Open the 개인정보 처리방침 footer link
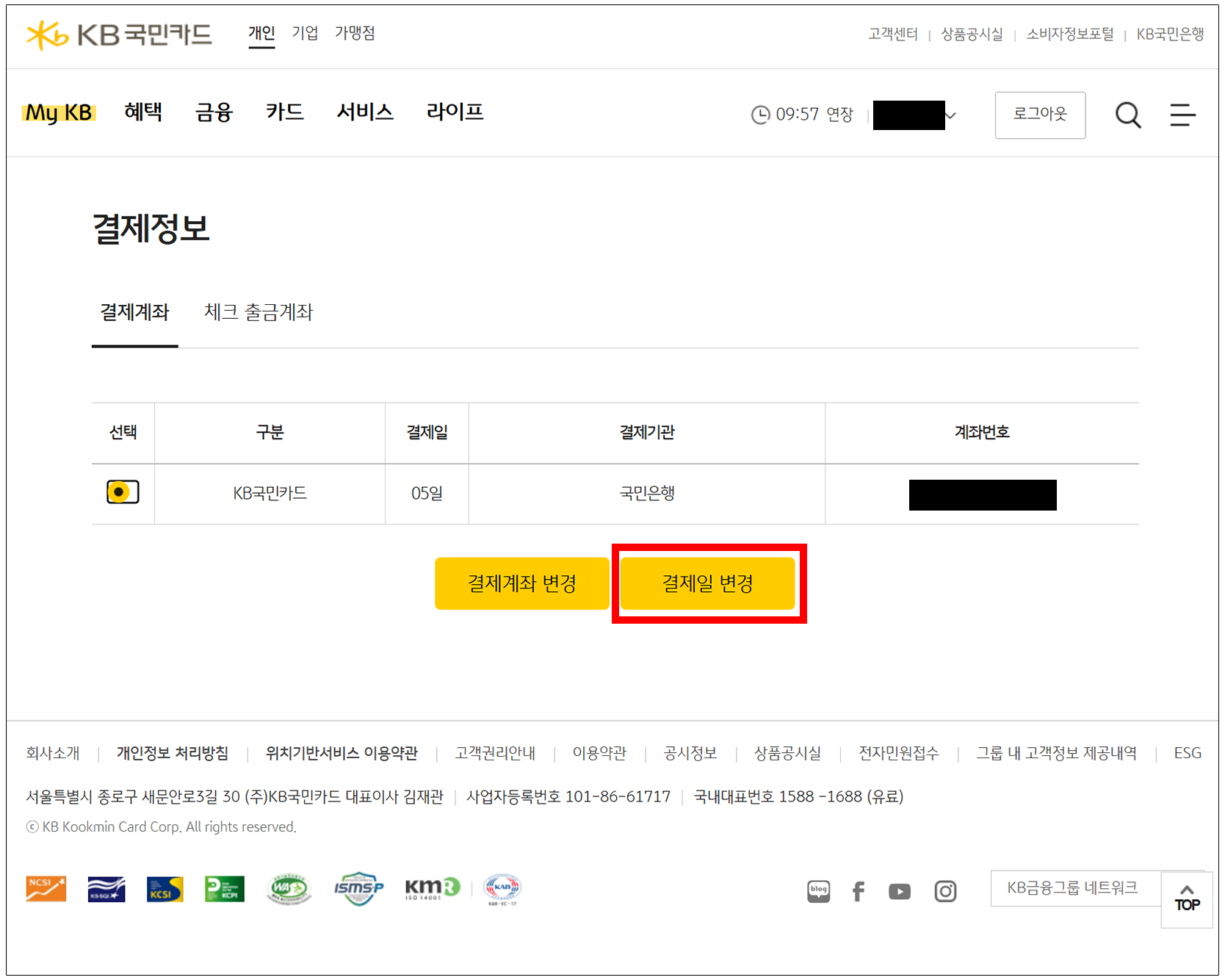 pos(173,753)
